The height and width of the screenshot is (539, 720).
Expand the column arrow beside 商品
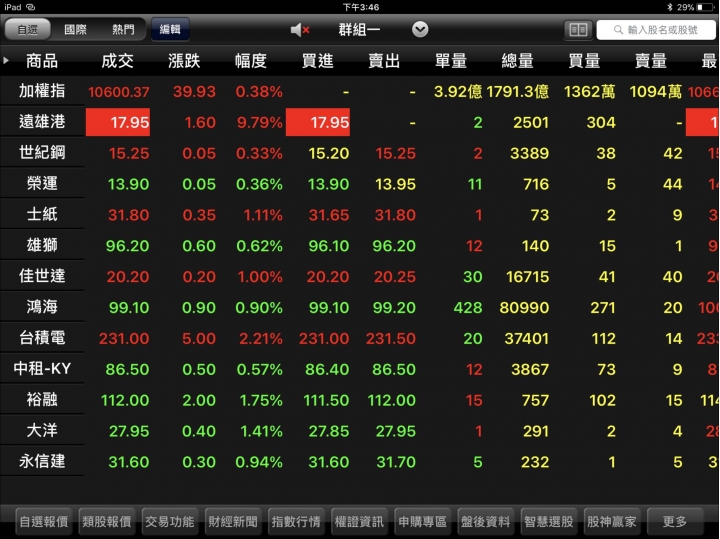(6, 60)
